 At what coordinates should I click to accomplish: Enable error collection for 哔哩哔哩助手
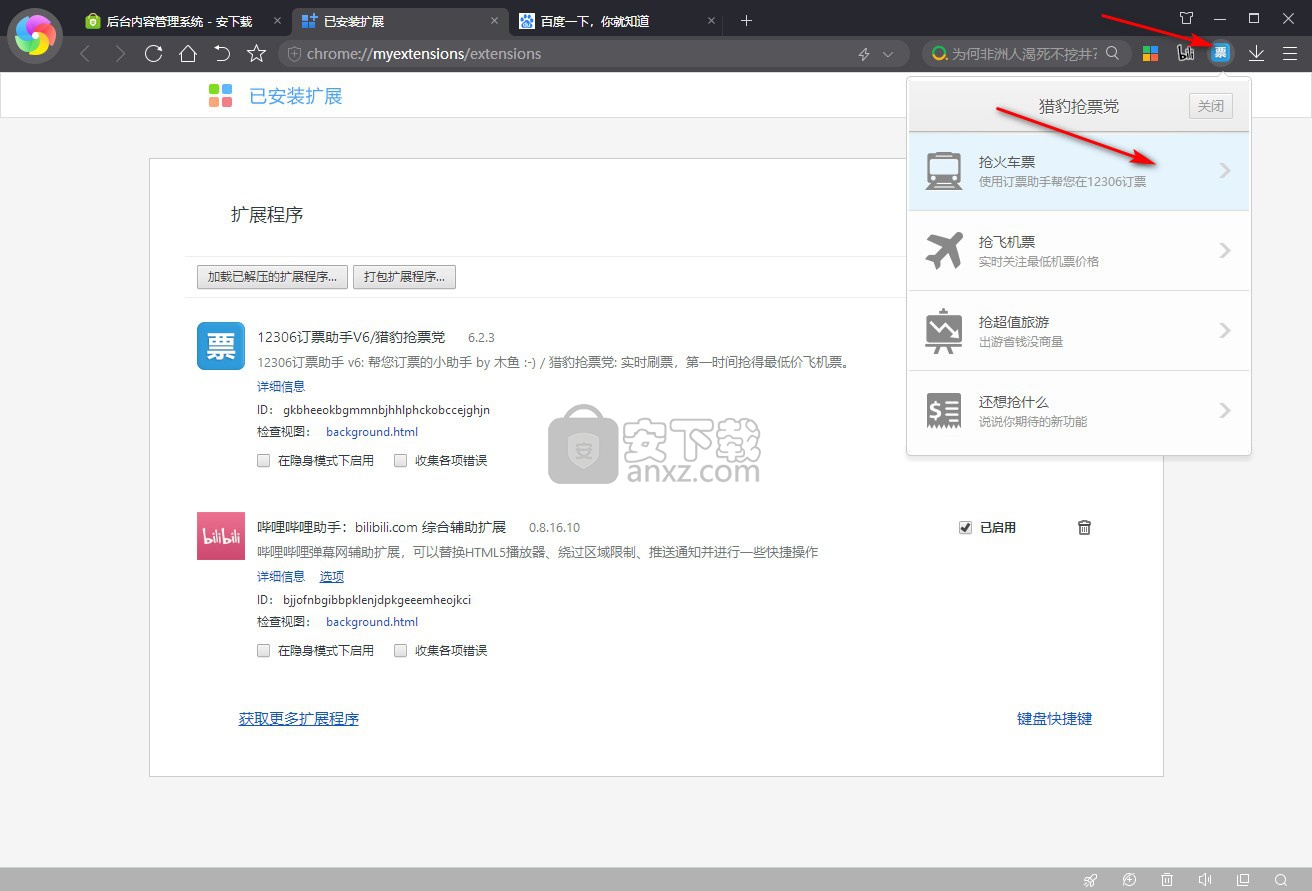coord(401,651)
